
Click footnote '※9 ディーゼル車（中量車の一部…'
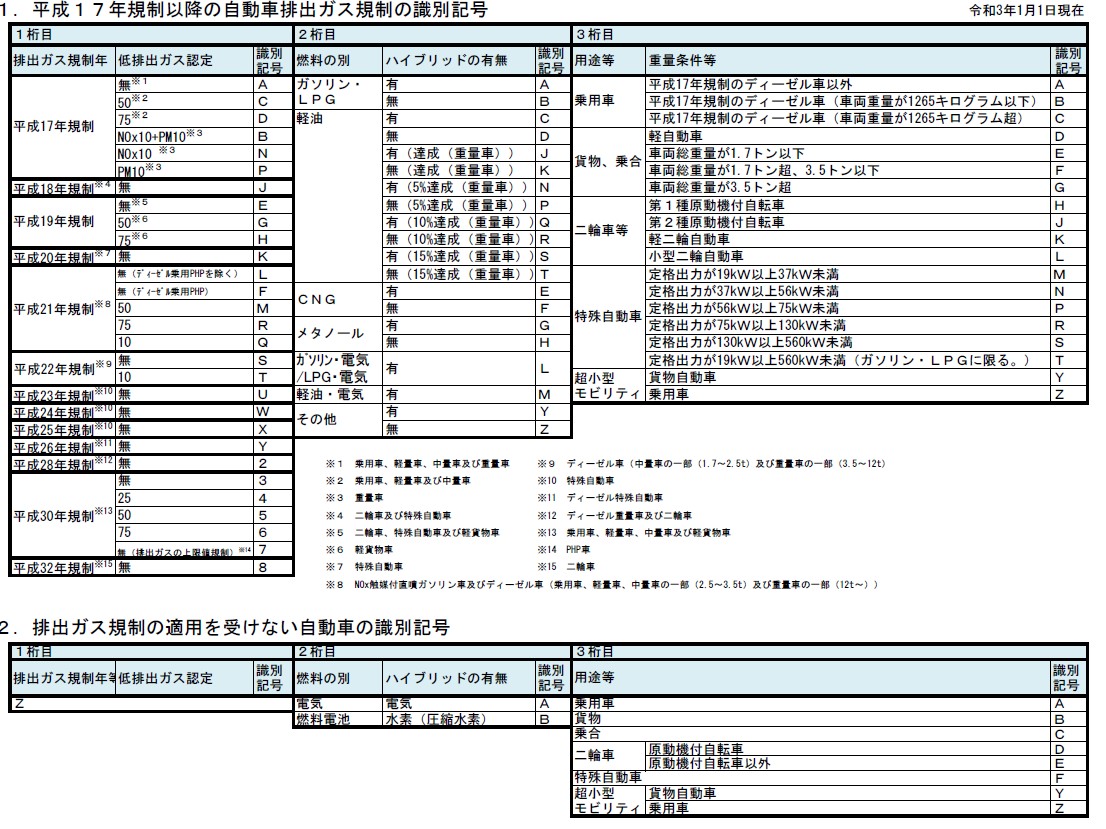point(711,464)
